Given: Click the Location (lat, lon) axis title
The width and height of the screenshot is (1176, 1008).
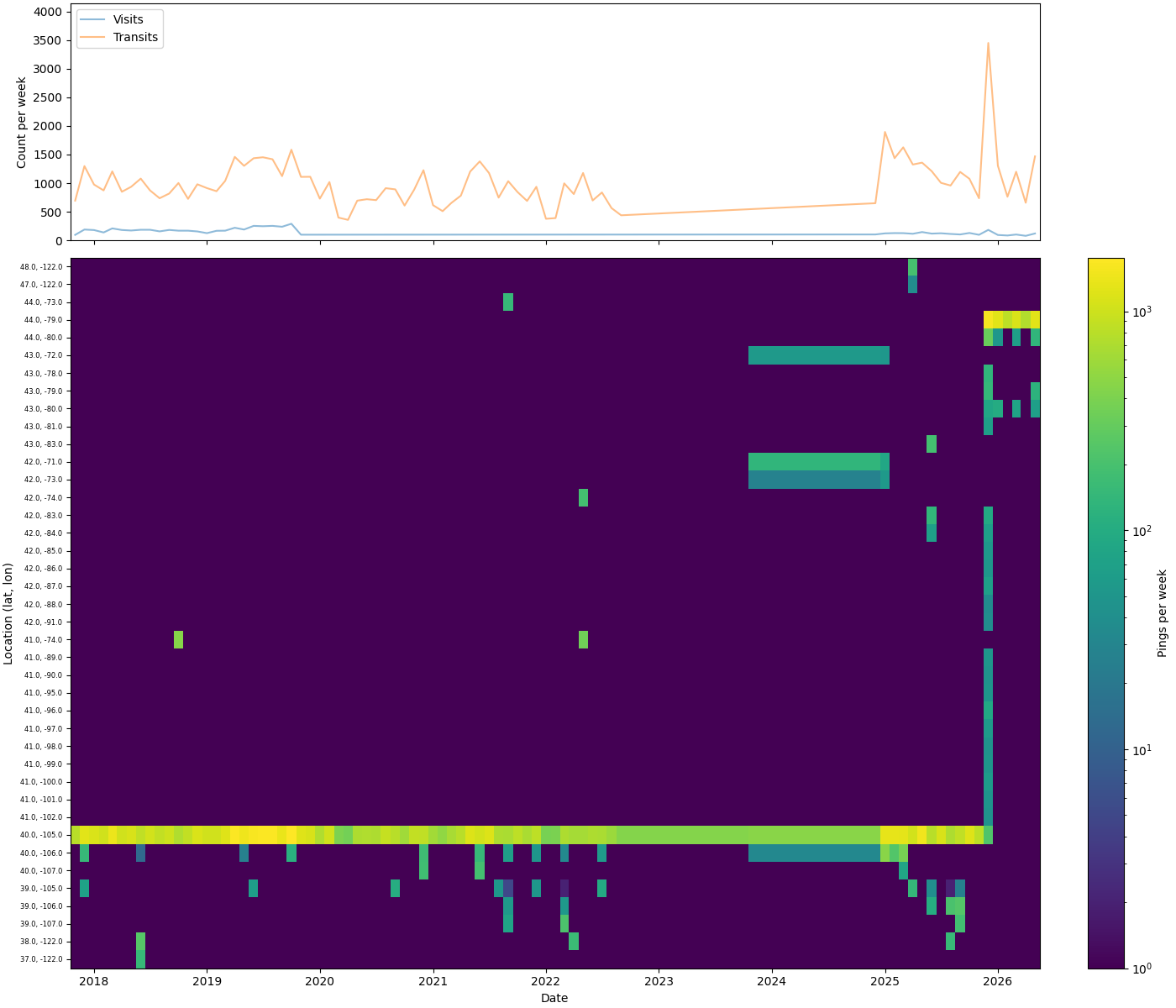Looking at the screenshot, I should click(8, 614).
